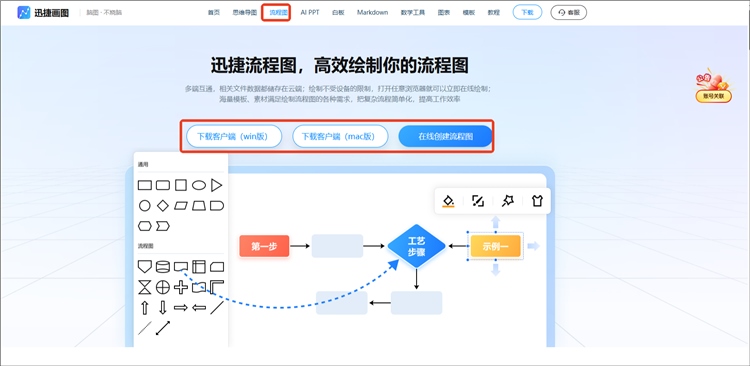Click the connector style icon

point(478,201)
